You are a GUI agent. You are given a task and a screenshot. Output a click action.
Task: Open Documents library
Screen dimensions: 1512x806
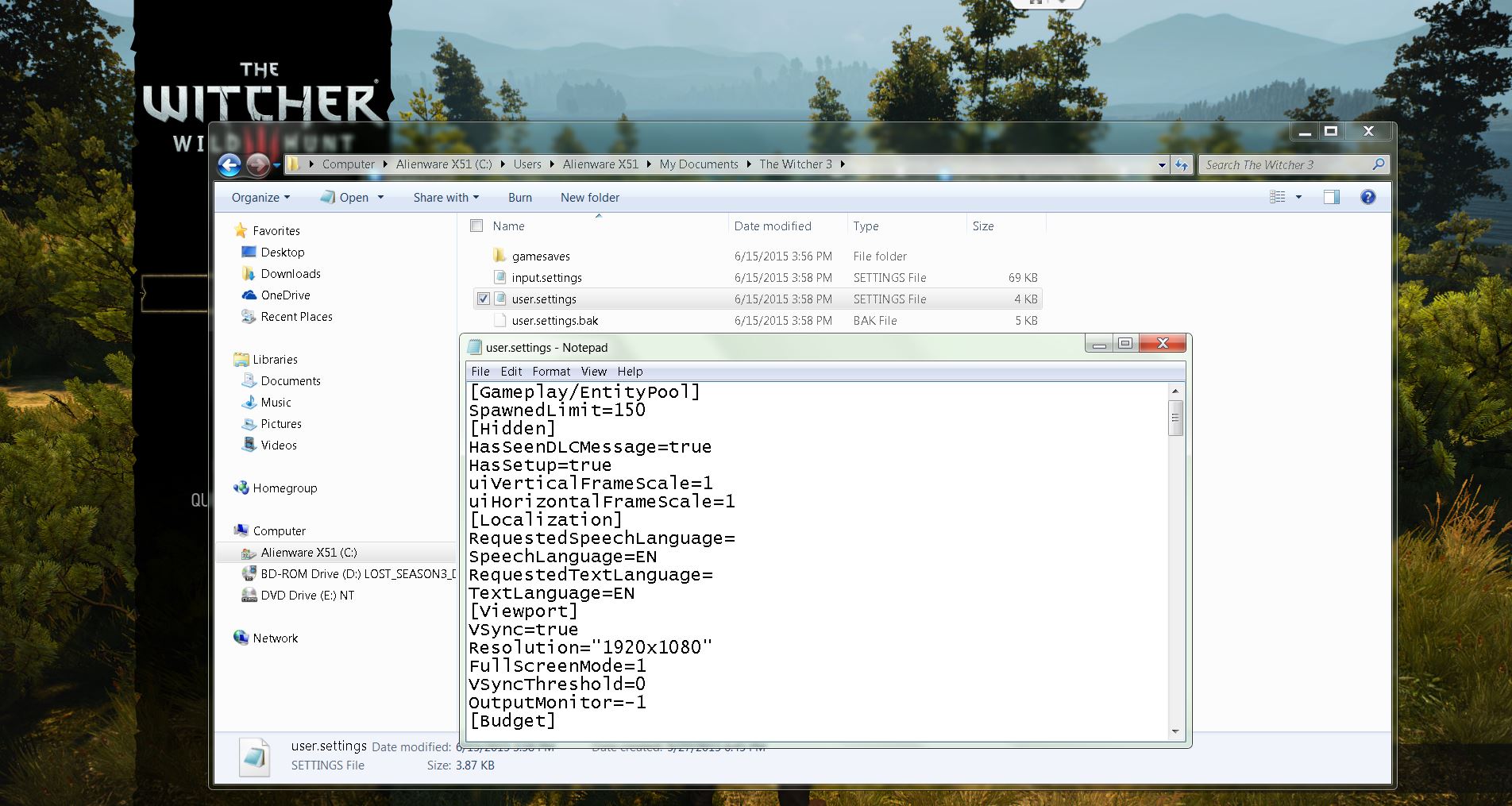click(291, 381)
